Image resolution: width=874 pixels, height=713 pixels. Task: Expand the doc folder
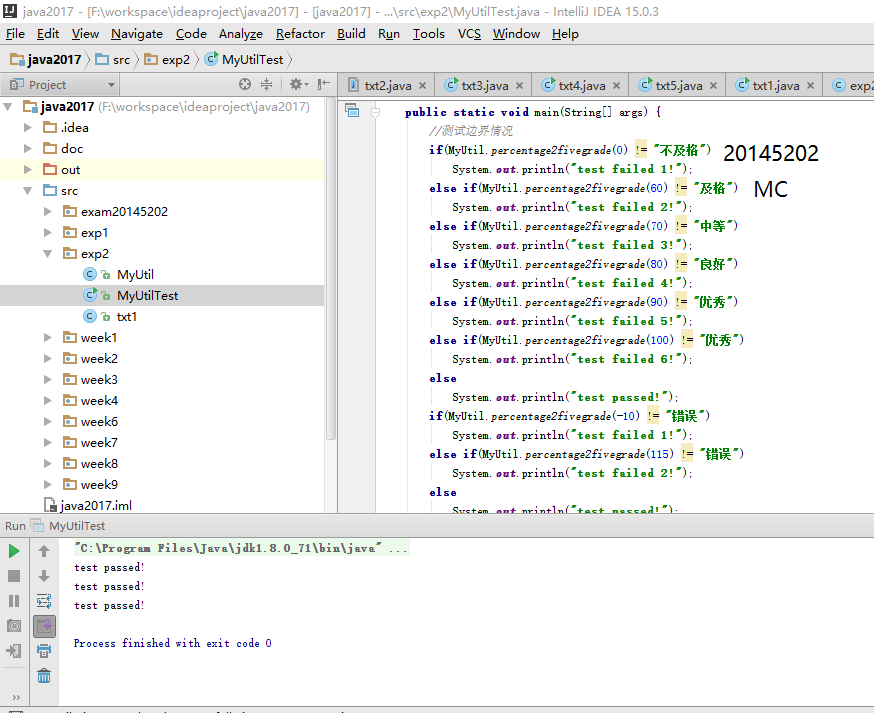pyautogui.click(x=27, y=148)
